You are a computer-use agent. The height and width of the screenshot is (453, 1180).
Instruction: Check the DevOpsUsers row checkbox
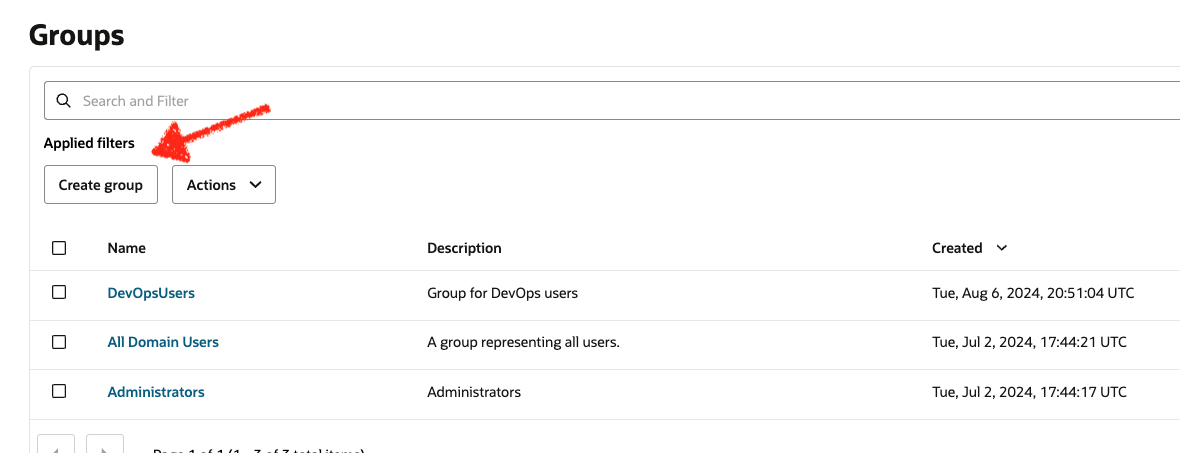click(x=59, y=293)
